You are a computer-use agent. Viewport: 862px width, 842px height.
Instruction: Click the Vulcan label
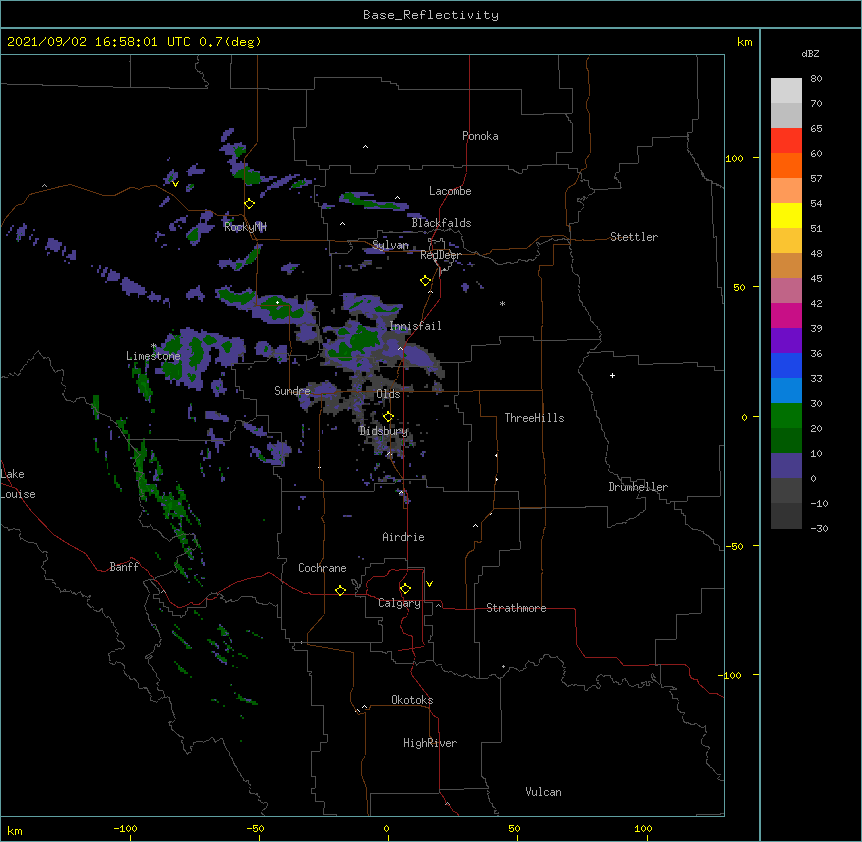coord(543,792)
